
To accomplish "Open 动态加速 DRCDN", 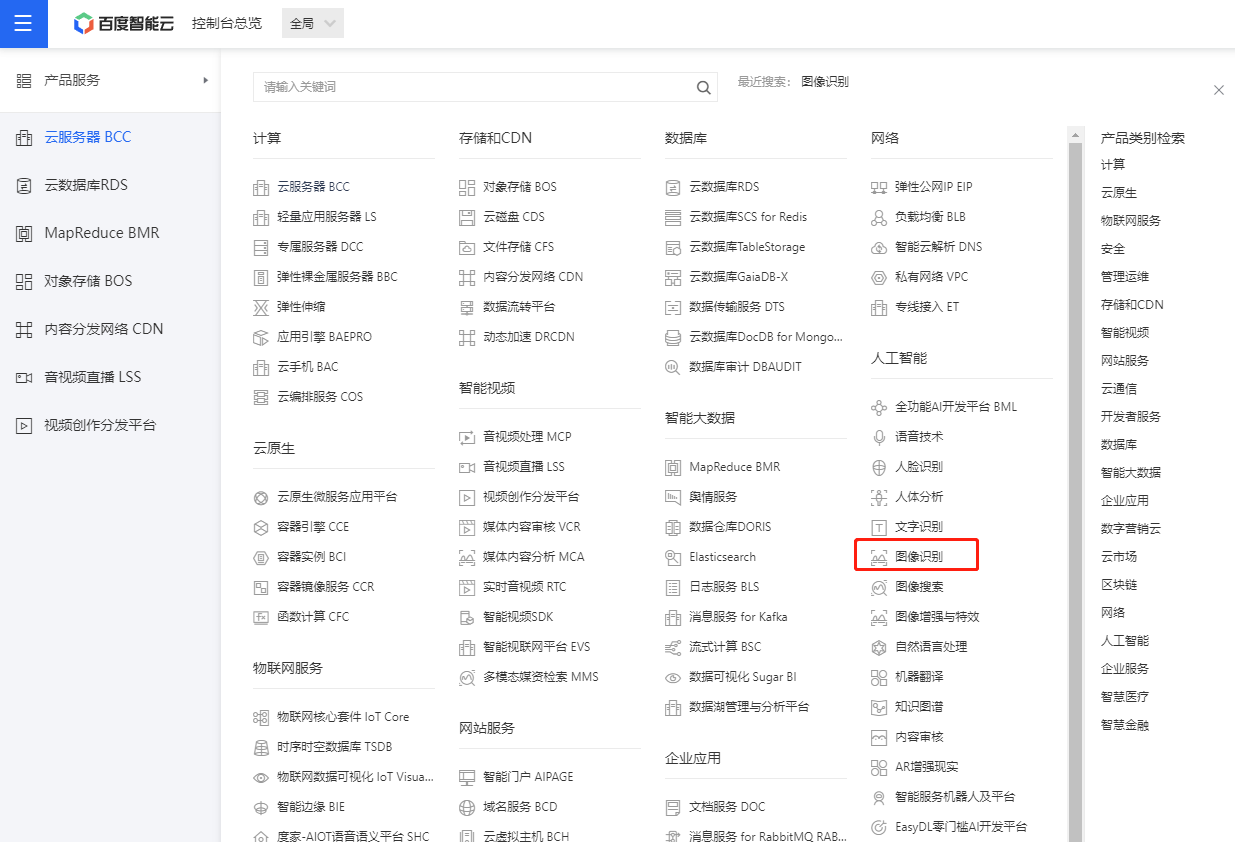I will pyautogui.click(x=529, y=337).
